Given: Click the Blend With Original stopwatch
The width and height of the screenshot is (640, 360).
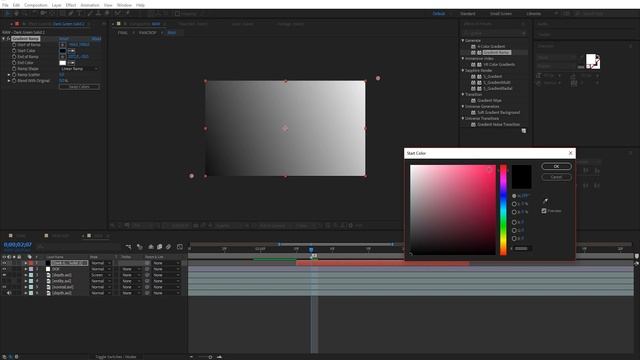Looking at the screenshot, I should pyautogui.click(x=14, y=81).
